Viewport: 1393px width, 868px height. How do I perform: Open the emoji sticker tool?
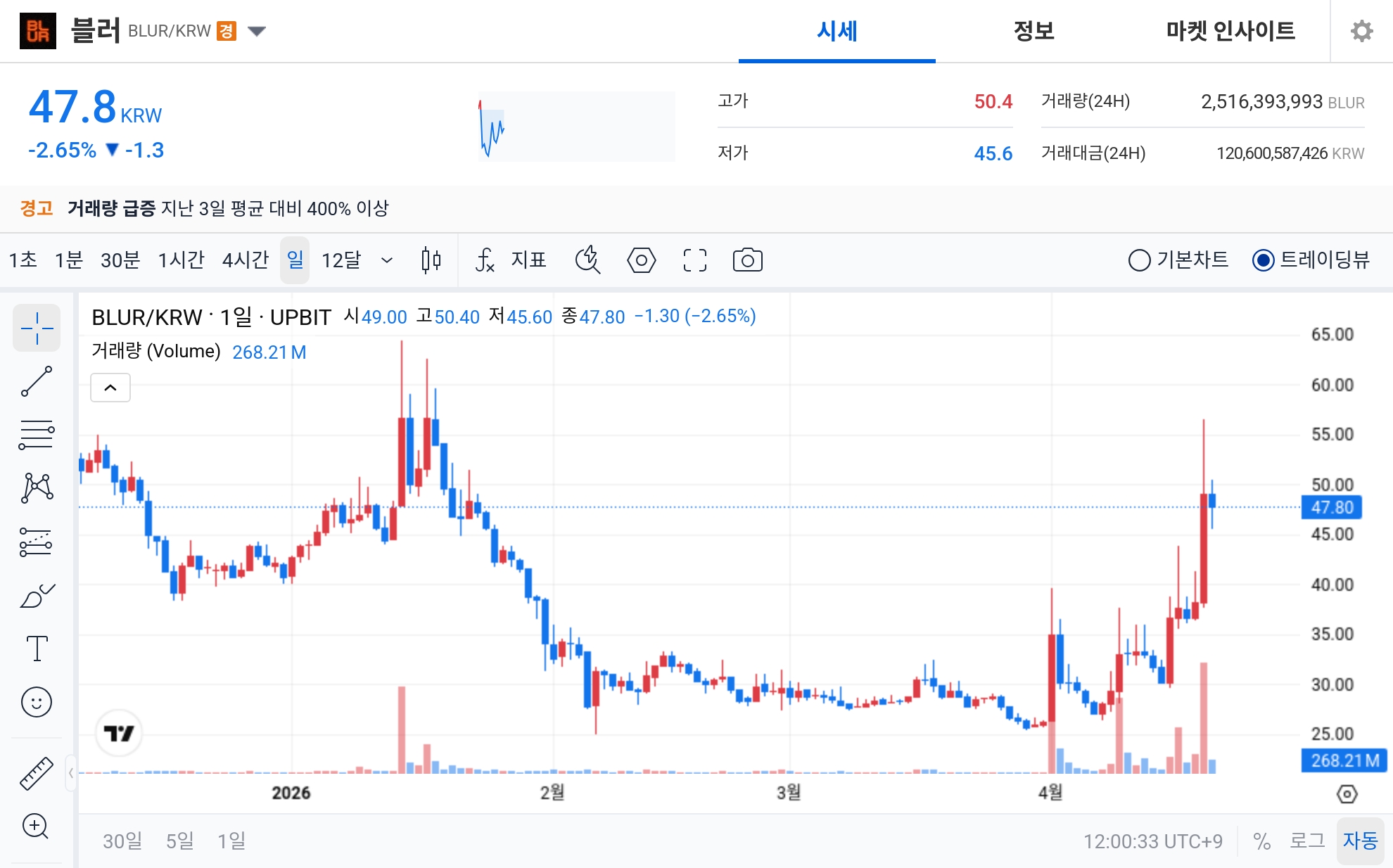pyautogui.click(x=37, y=701)
